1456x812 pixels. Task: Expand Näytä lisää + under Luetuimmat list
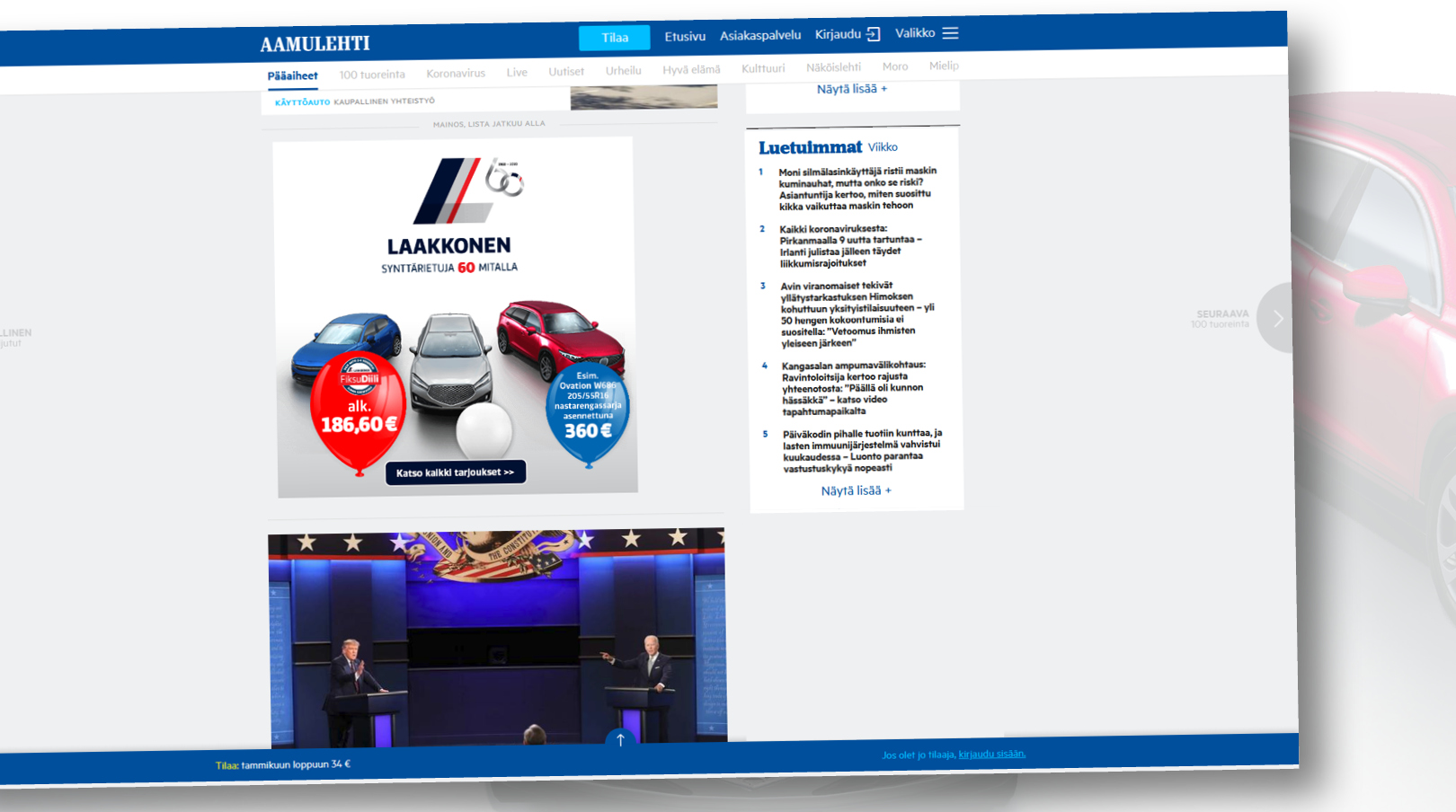pos(857,490)
